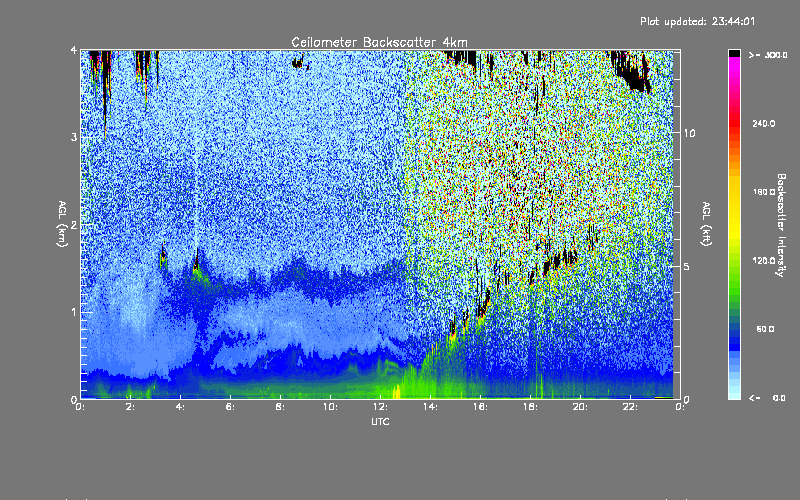Viewport: 800px width, 500px height.
Task: Click the '16:' UTC tick label
Action: click(x=480, y=407)
